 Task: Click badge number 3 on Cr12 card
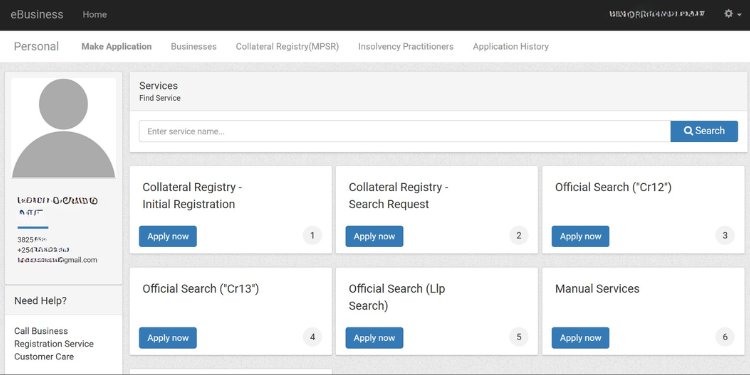[x=725, y=235]
